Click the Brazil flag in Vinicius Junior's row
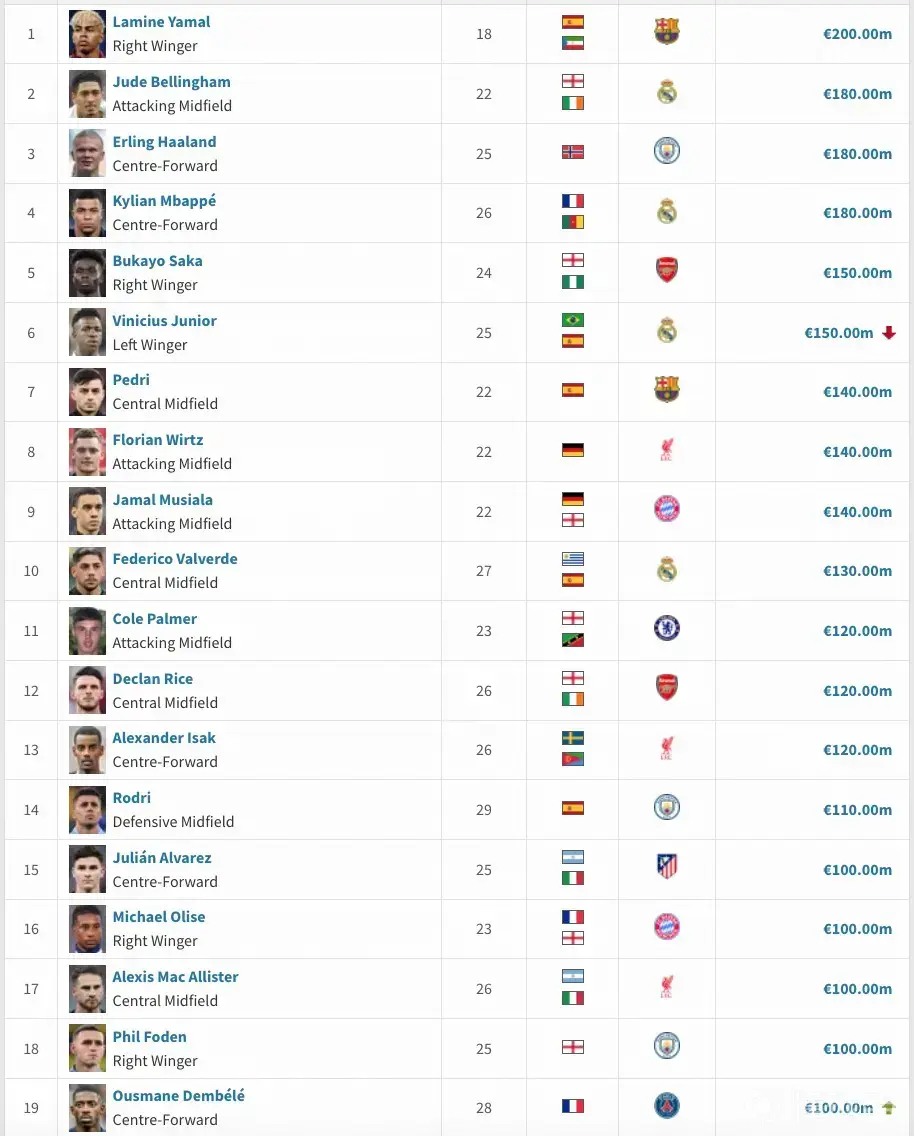Image resolution: width=914 pixels, height=1136 pixels. coord(573,321)
